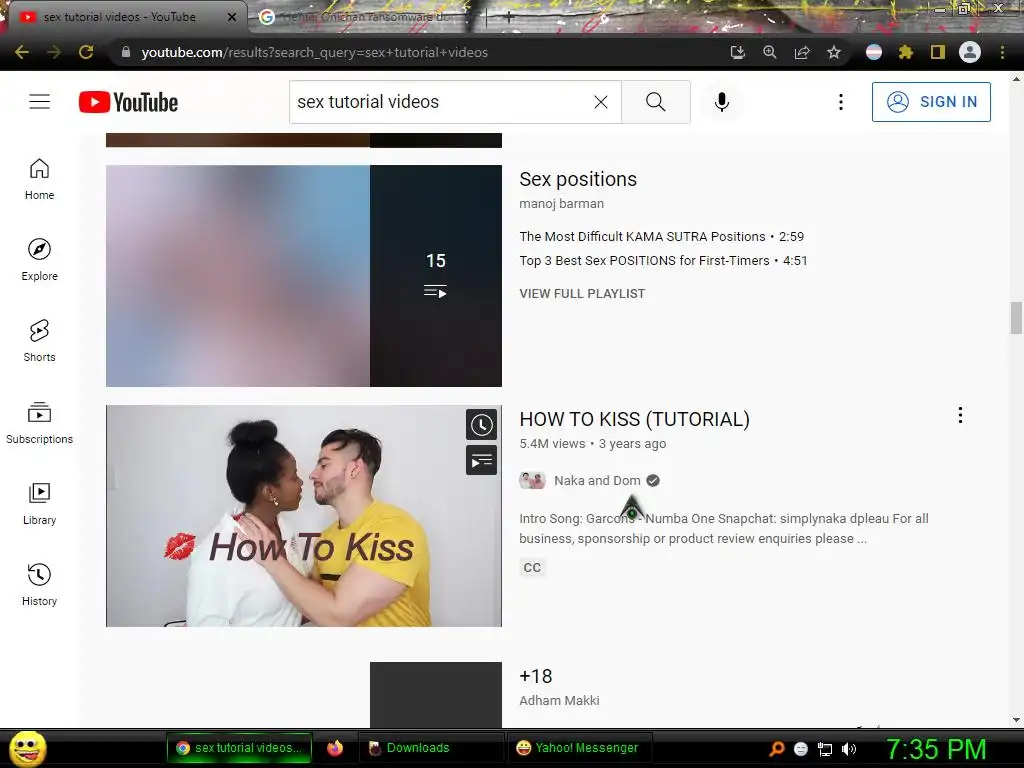Open the Chrome profile avatar

(970, 52)
